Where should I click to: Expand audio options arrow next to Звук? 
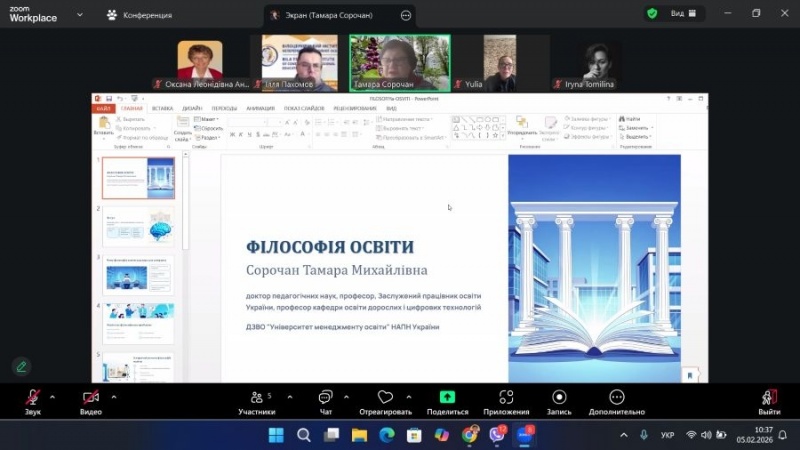coord(55,395)
